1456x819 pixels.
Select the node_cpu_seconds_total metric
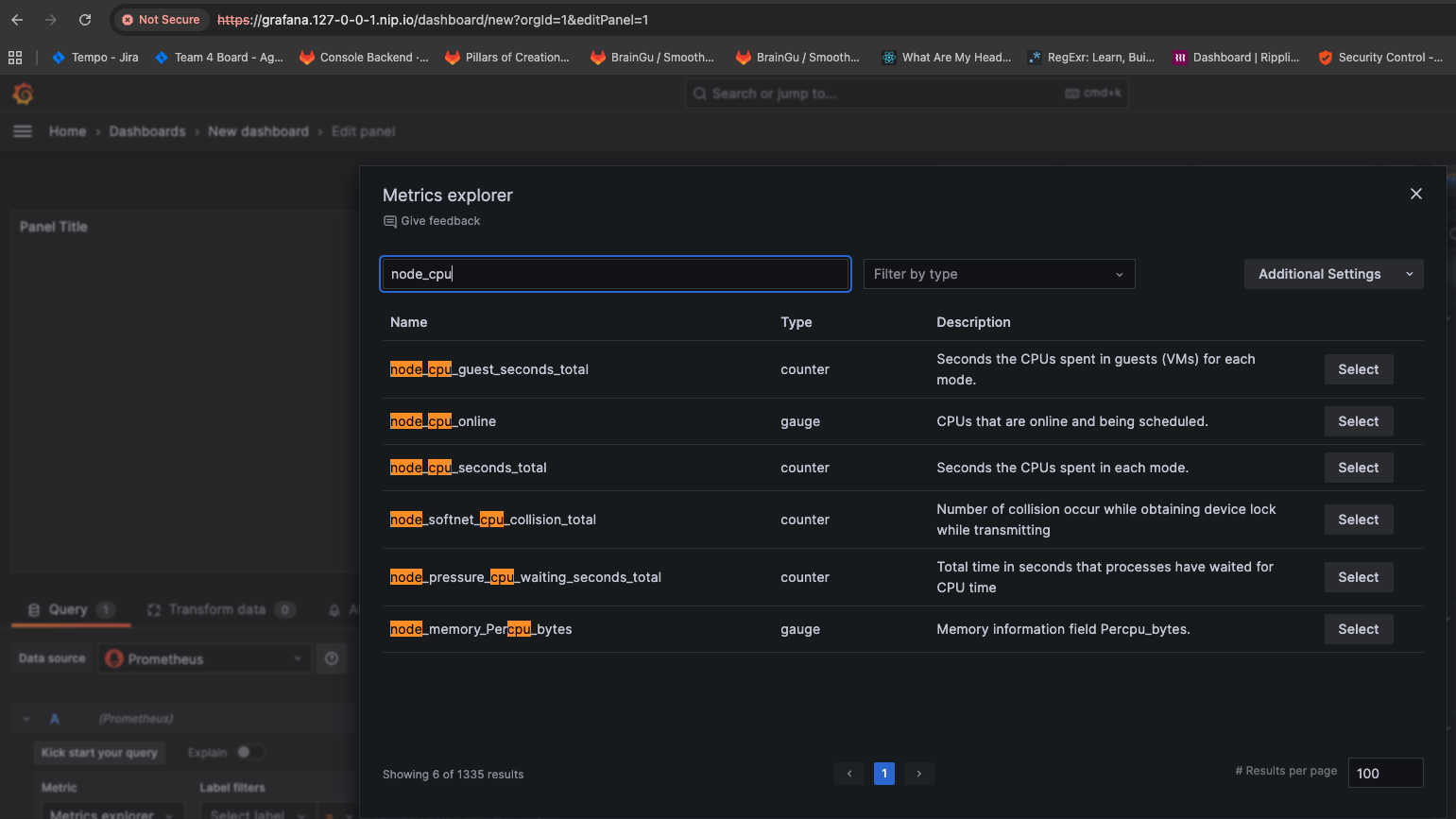[x=1358, y=468]
